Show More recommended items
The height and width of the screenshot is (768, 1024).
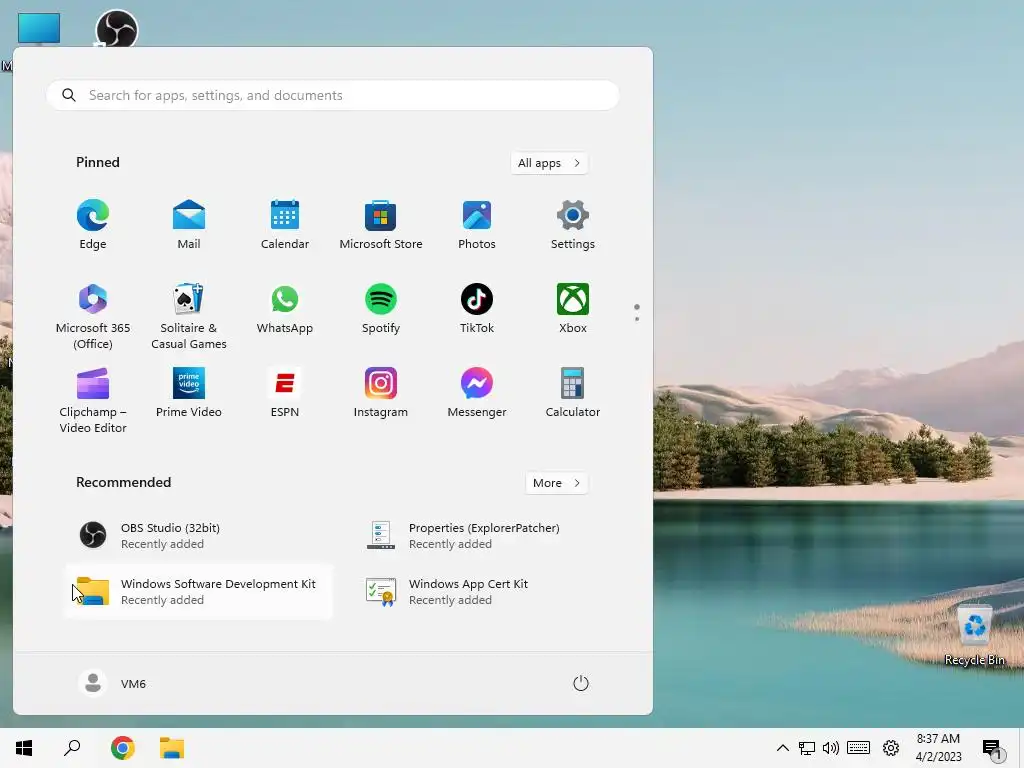tap(556, 483)
